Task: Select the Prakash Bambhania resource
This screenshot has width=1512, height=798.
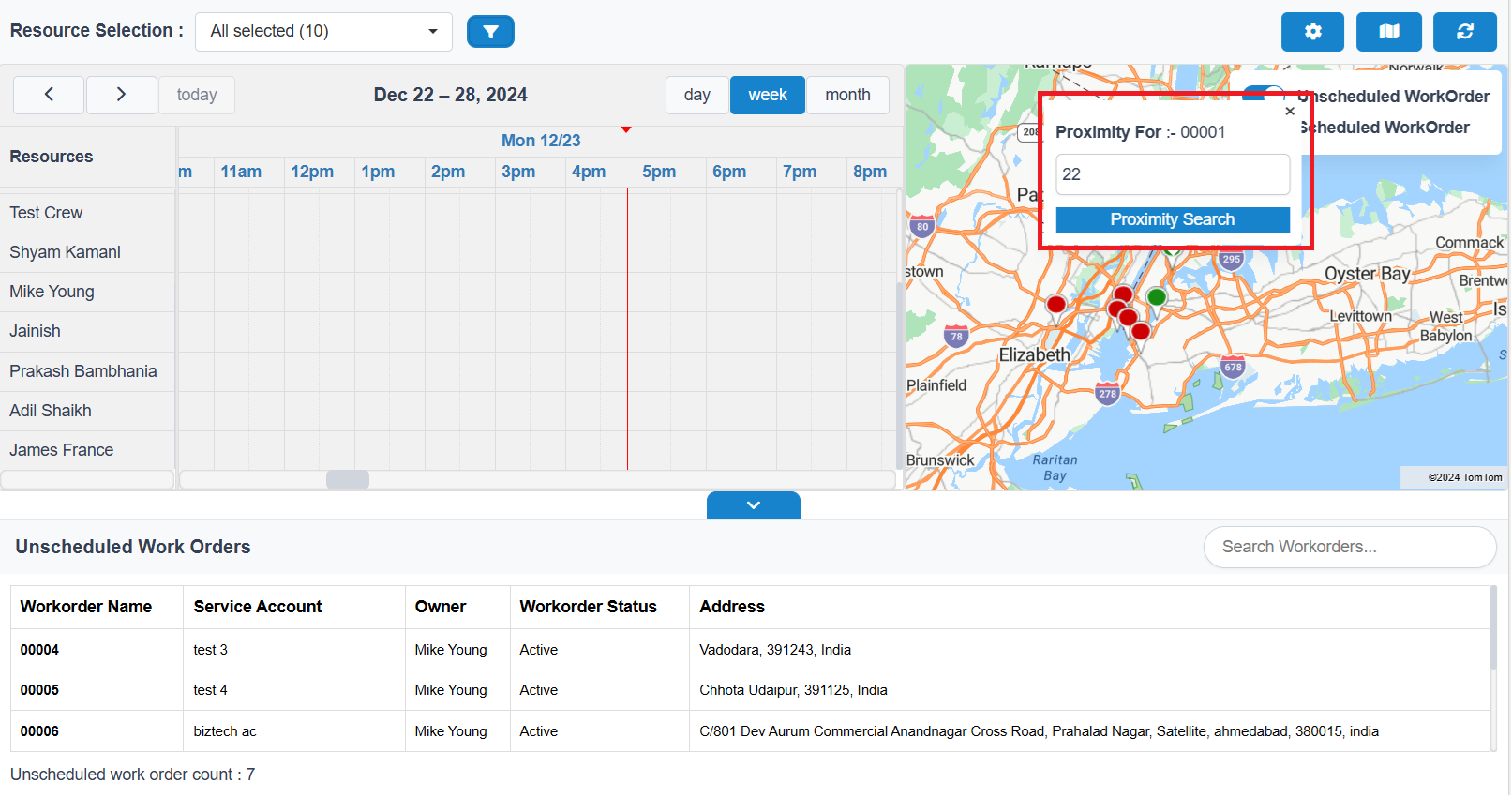Action: pos(88,371)
